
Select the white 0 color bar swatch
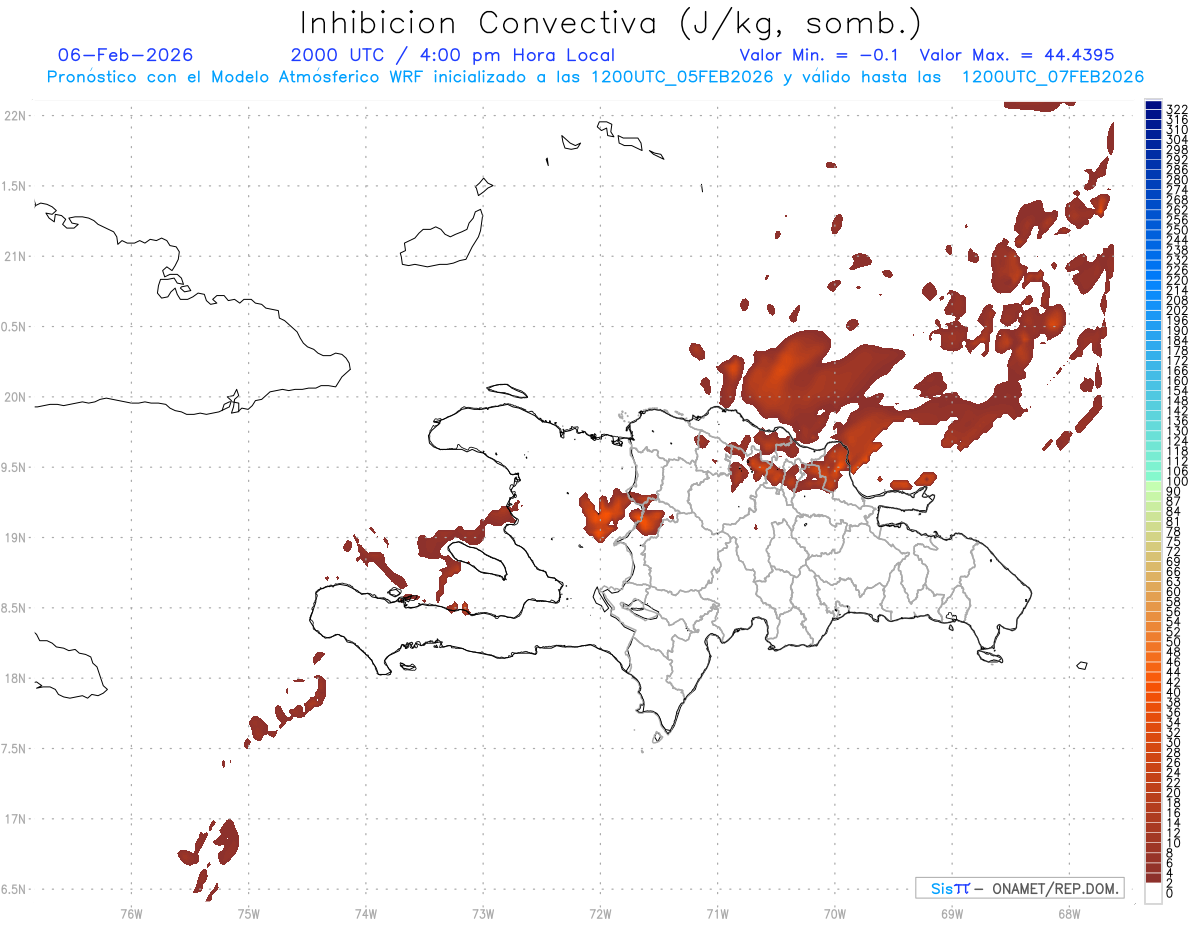click(1154, 895)
